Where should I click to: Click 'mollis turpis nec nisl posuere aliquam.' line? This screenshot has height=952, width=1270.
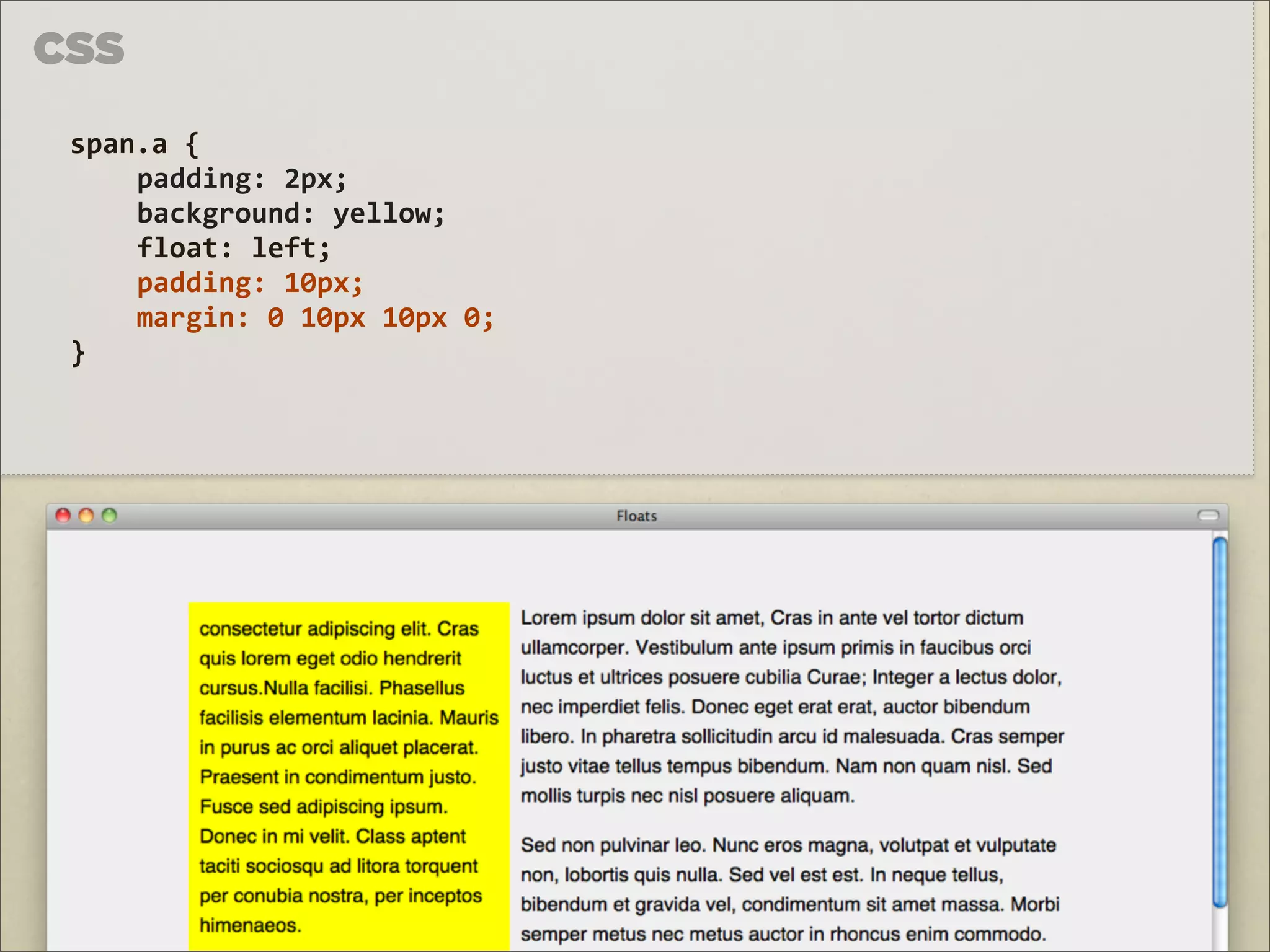click(x=688, y=796)
